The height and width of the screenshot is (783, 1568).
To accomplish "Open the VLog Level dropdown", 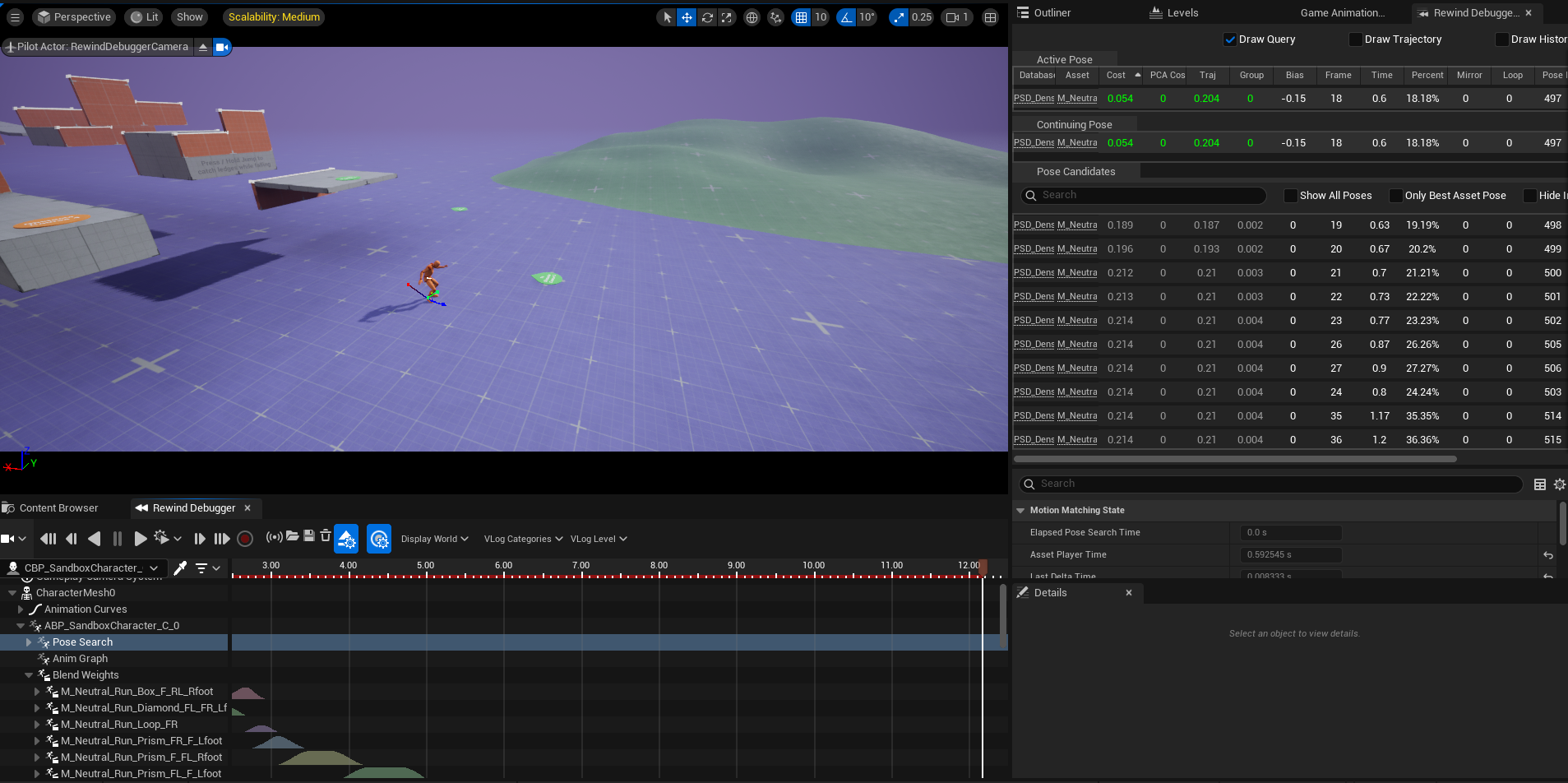I will pyautogui.click(x=599, y=539).
